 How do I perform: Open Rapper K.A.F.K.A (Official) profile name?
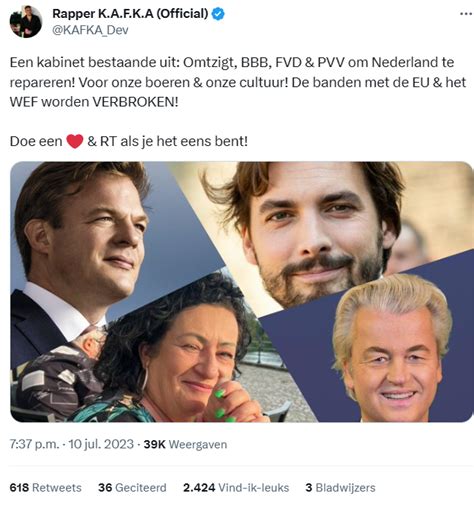tap(130, 14)
